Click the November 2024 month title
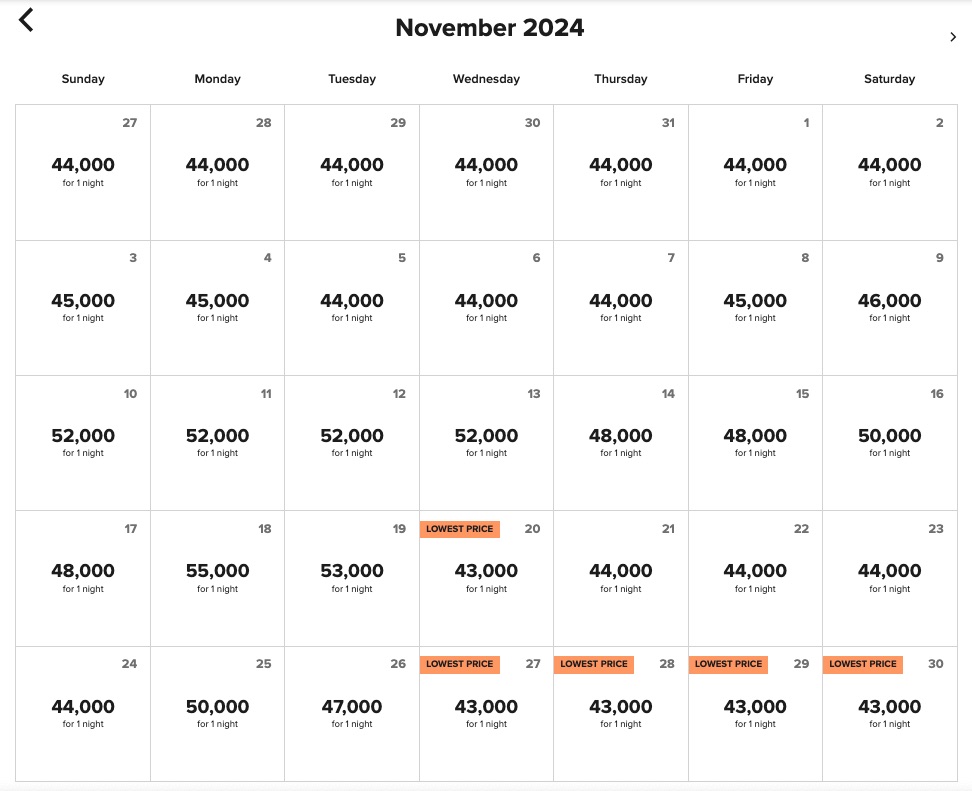Image resolution: width=972 pixels, height=791 pixels. (x=488, y=28)
